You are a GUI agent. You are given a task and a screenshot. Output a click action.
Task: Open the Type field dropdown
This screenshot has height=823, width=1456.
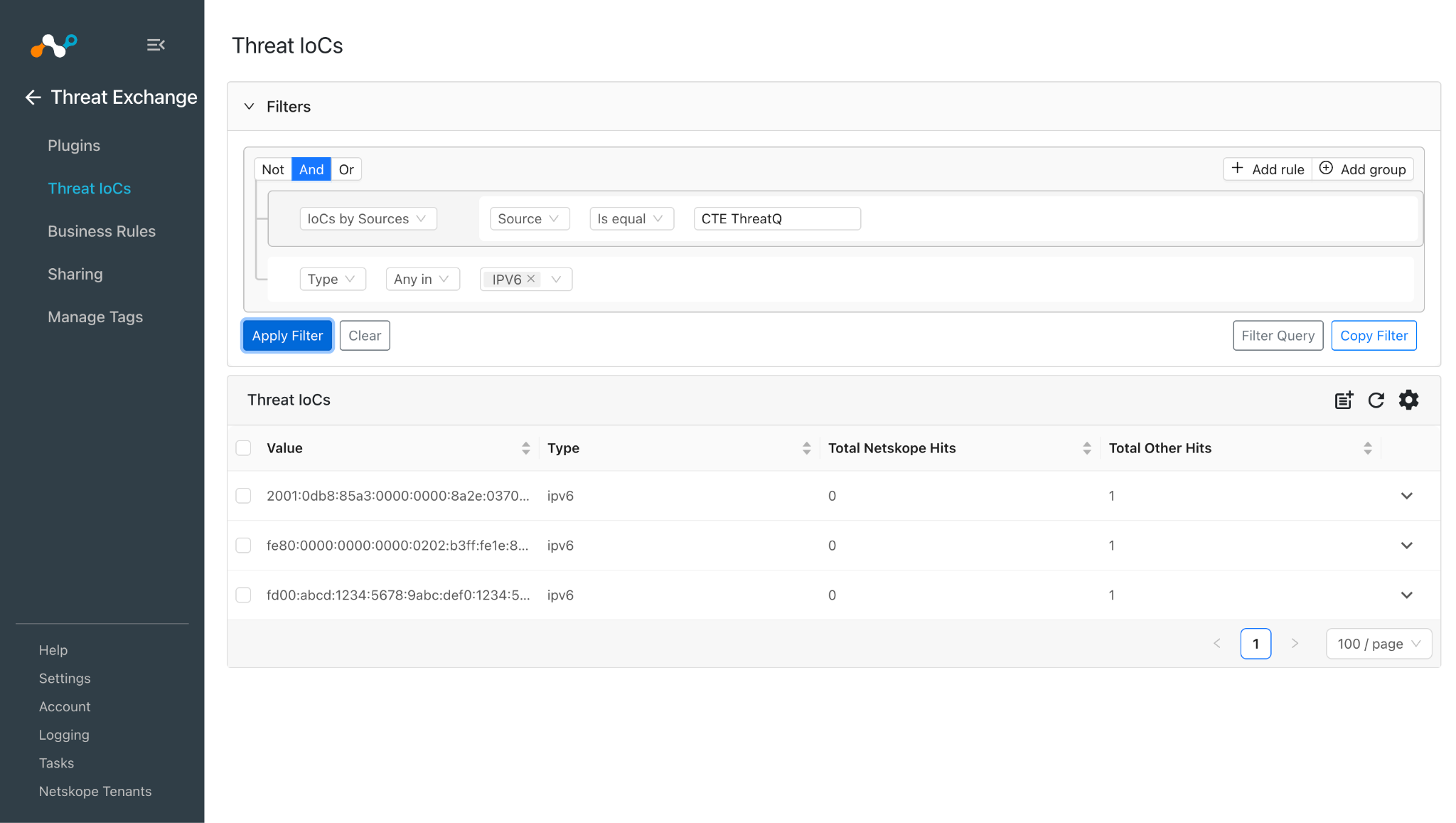[x=333, y=280]
